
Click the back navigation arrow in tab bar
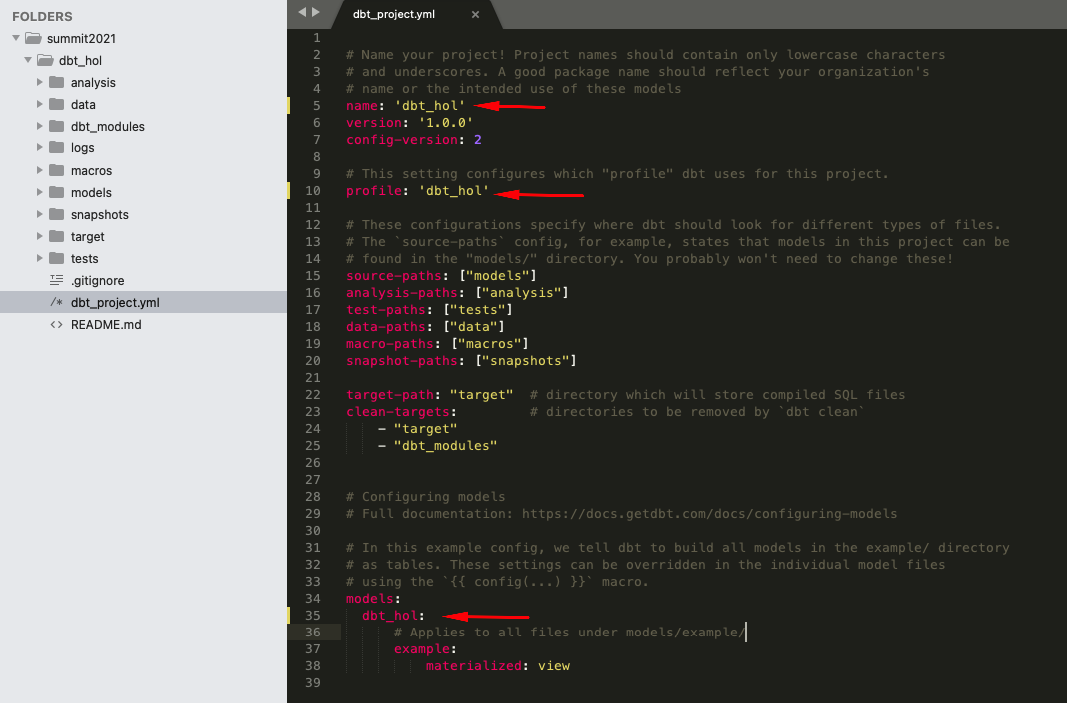(303, 13)
